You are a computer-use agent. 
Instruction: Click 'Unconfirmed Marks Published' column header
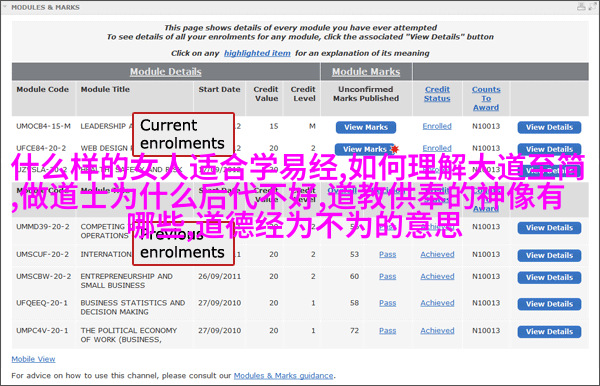[x=366, y=94]
